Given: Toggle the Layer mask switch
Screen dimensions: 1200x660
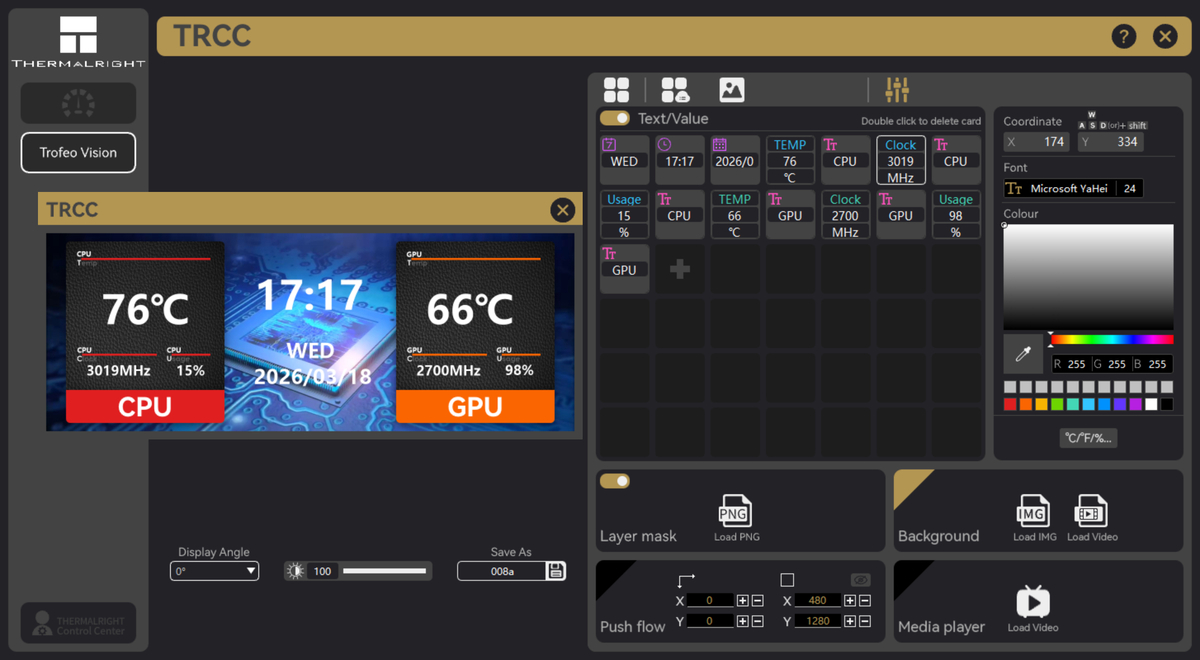Looking at the screenshot, I should (x=615, y=481).
